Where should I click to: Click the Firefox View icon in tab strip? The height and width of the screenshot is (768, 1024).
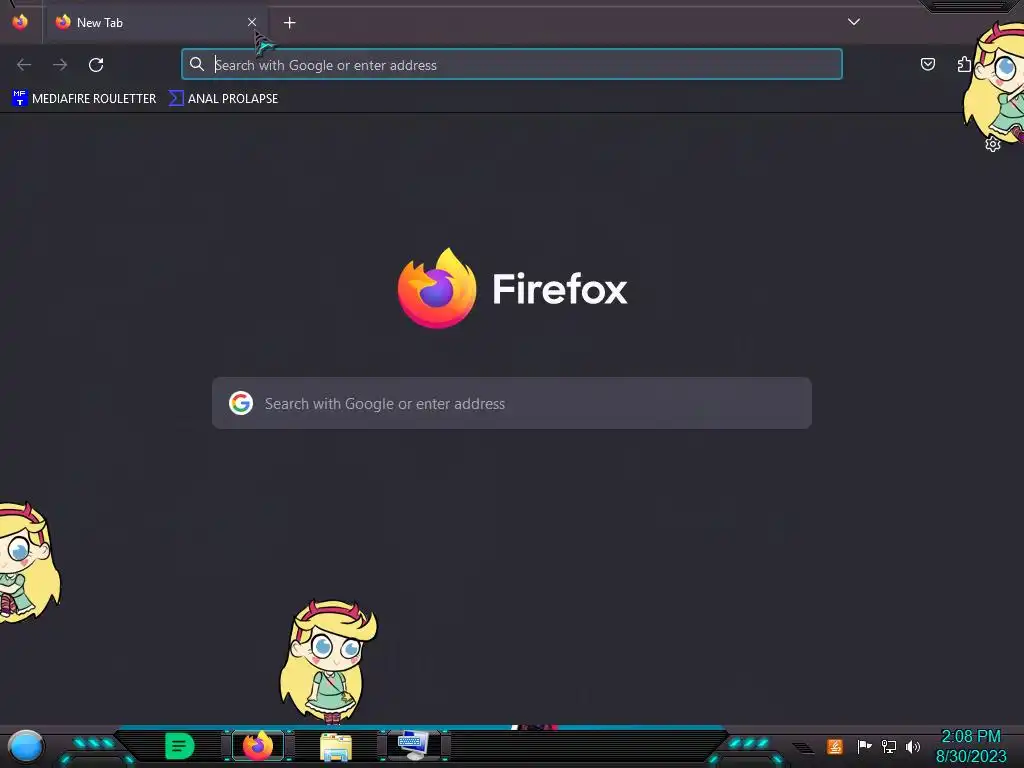20,22
